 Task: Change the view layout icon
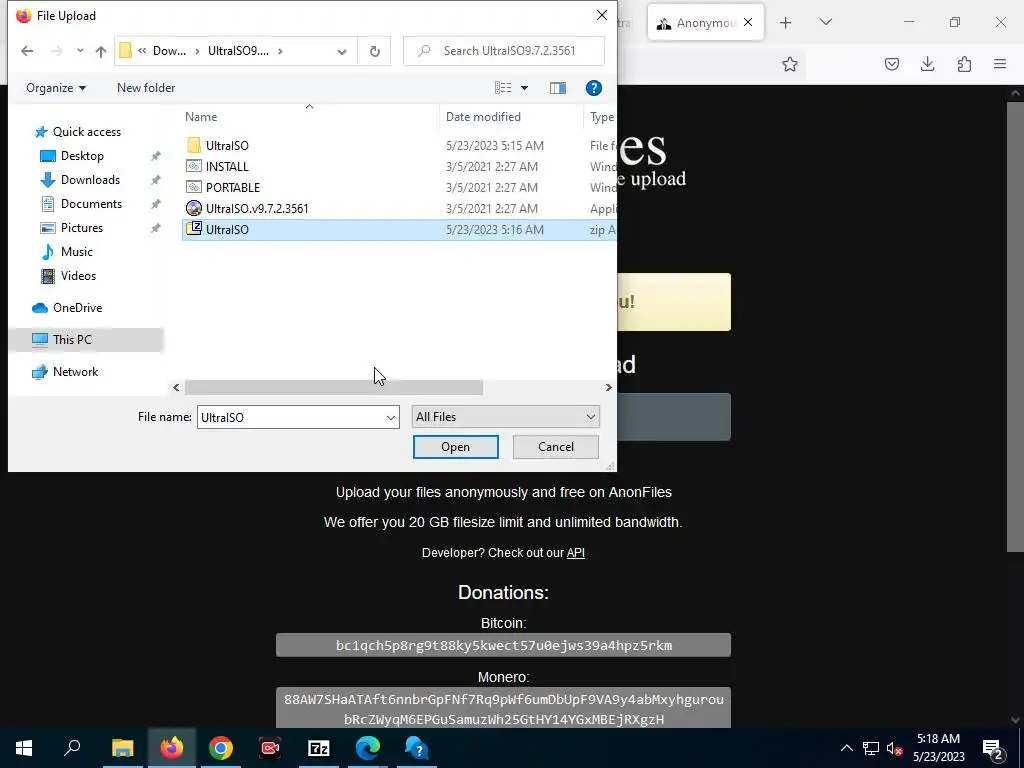point(503,88)
